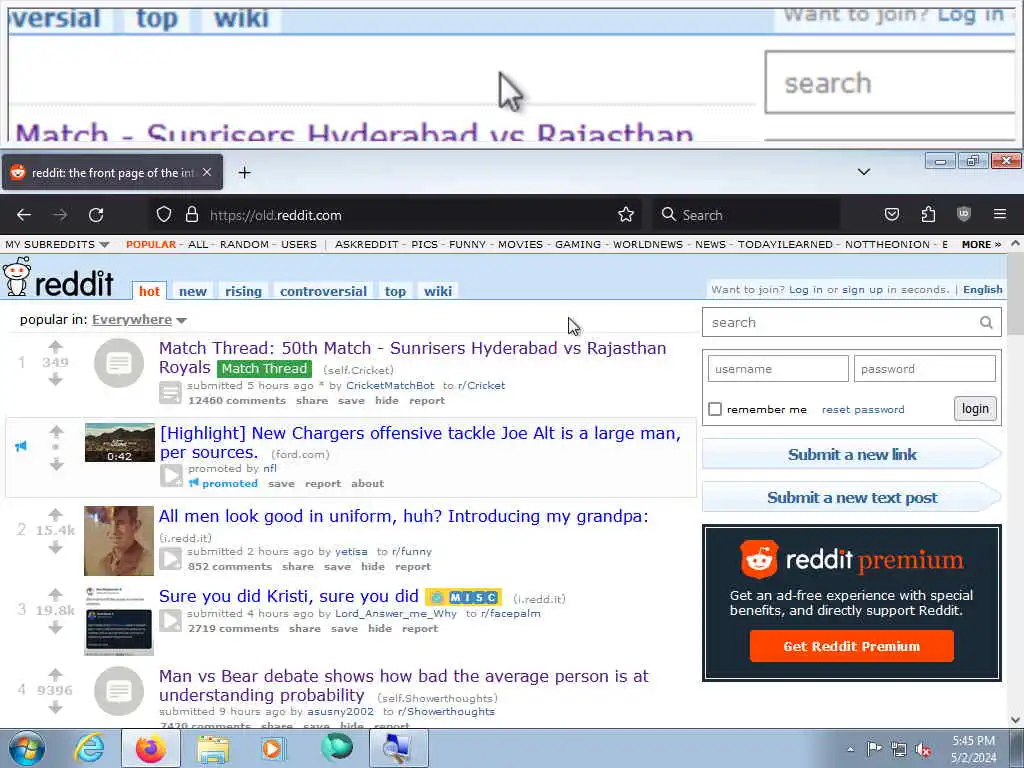This screenshot has width=1024, height=768.
Task: Open the Sure you did Kristi thumbnail
Action: [119, 620]
